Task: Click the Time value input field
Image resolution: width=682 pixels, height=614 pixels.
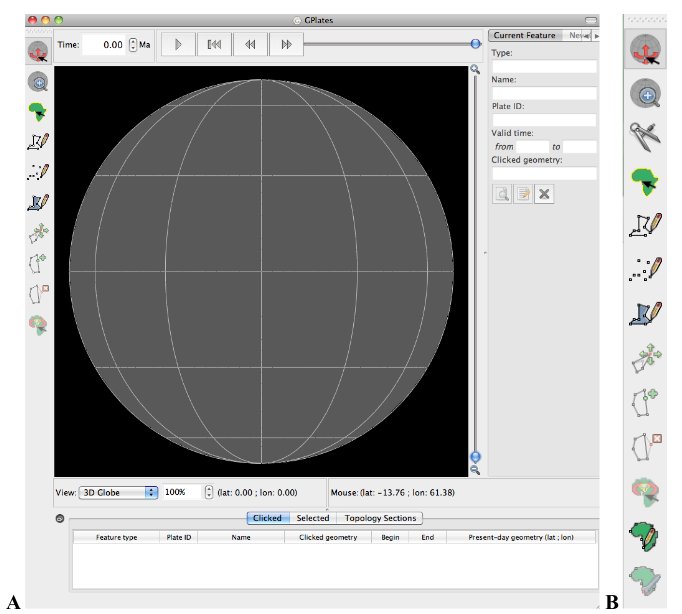Action: tap(105, 45)
